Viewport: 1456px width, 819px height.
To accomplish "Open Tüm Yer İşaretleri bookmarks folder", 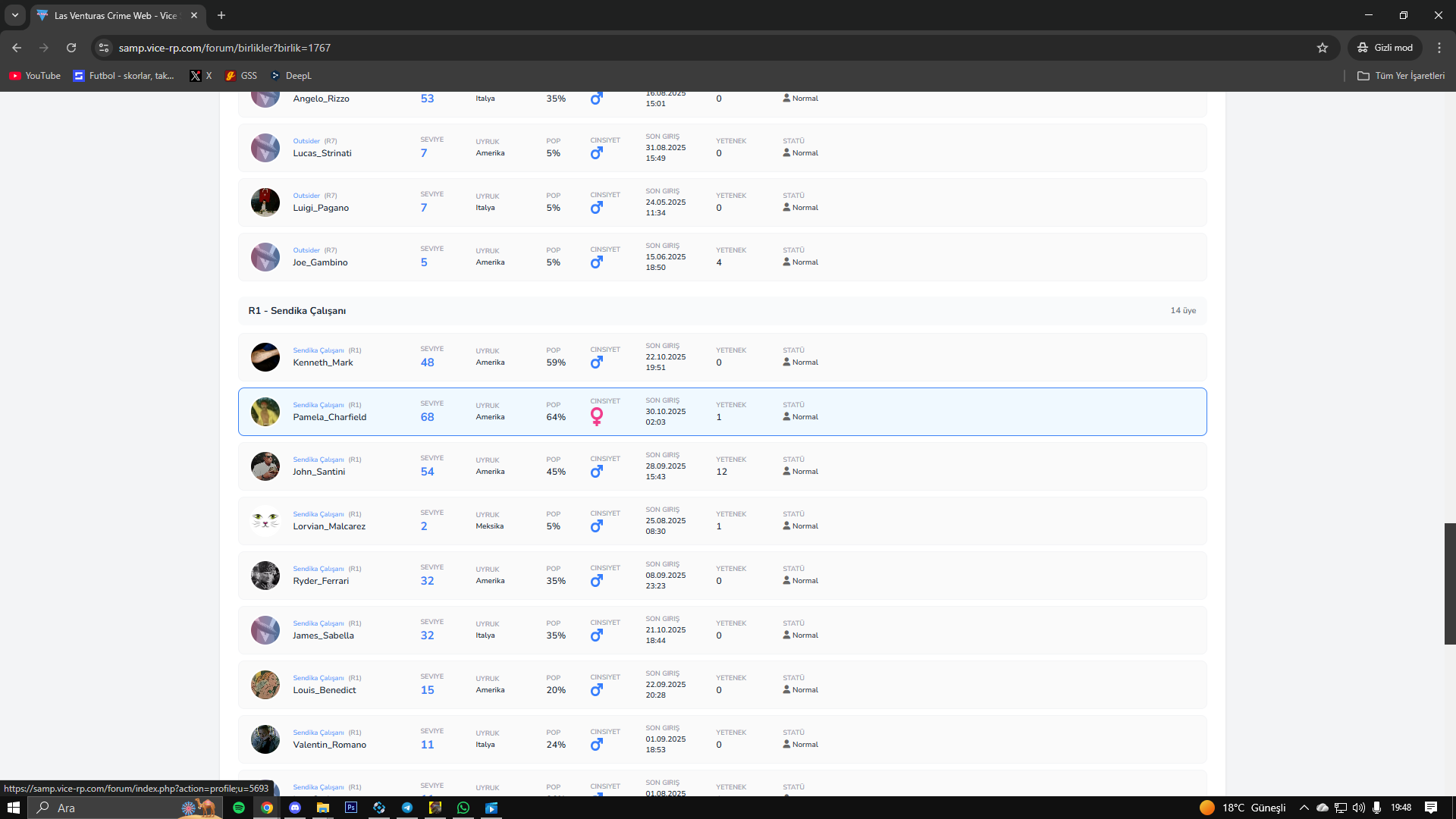I will click(x=1401, y=76).
